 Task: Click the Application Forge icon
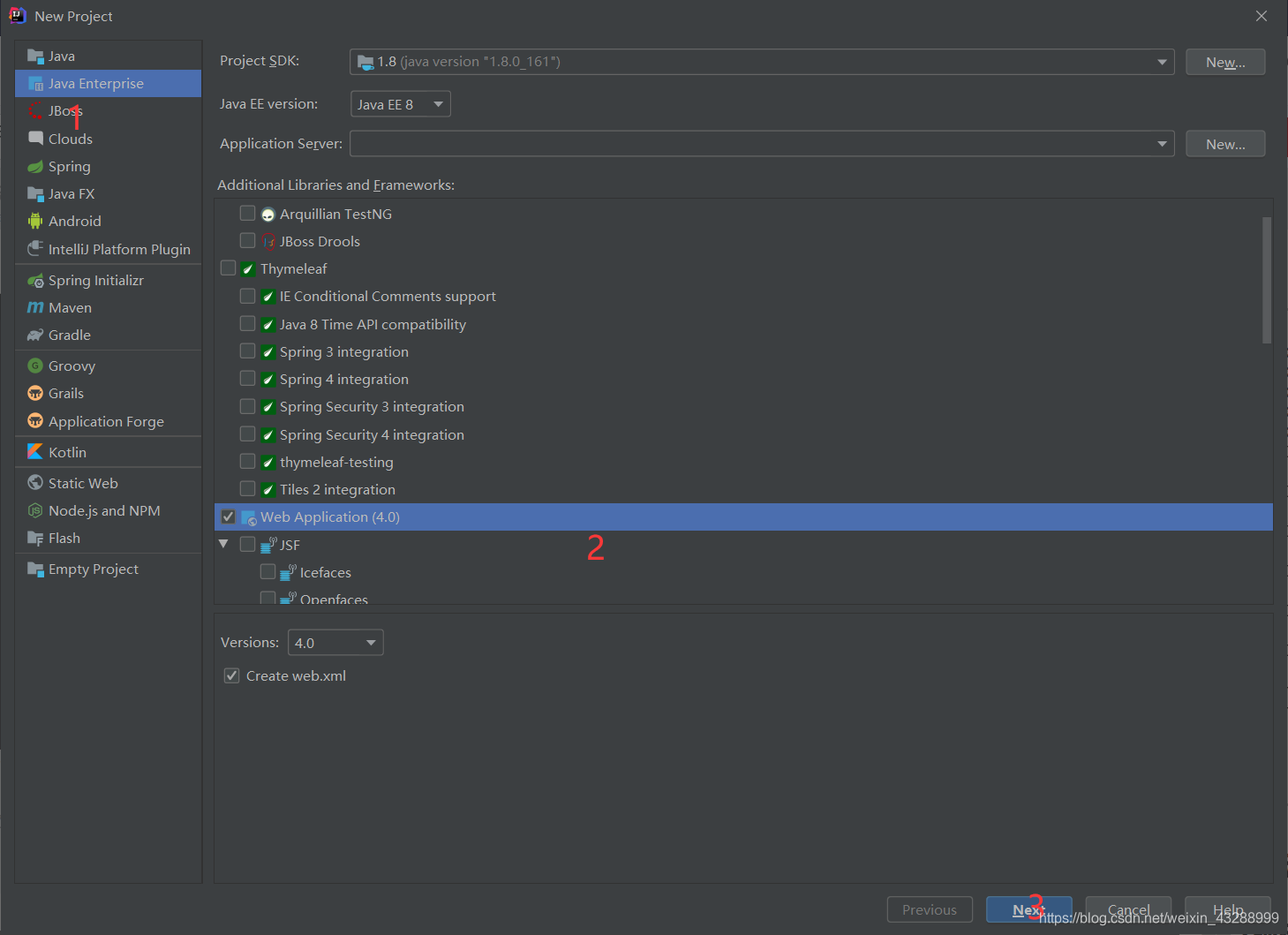pos(35,421)
